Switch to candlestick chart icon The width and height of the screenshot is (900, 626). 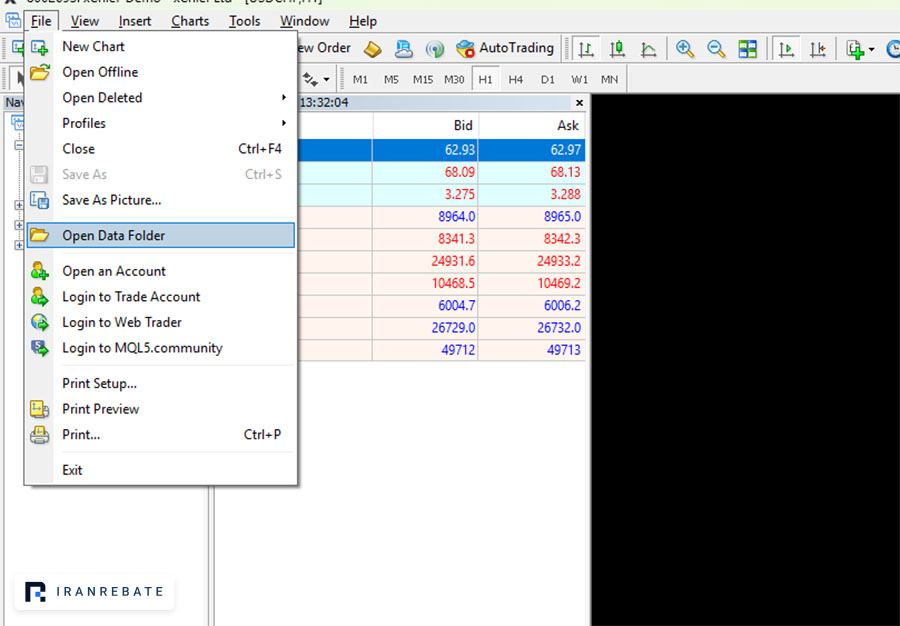[x=618, y=49]
